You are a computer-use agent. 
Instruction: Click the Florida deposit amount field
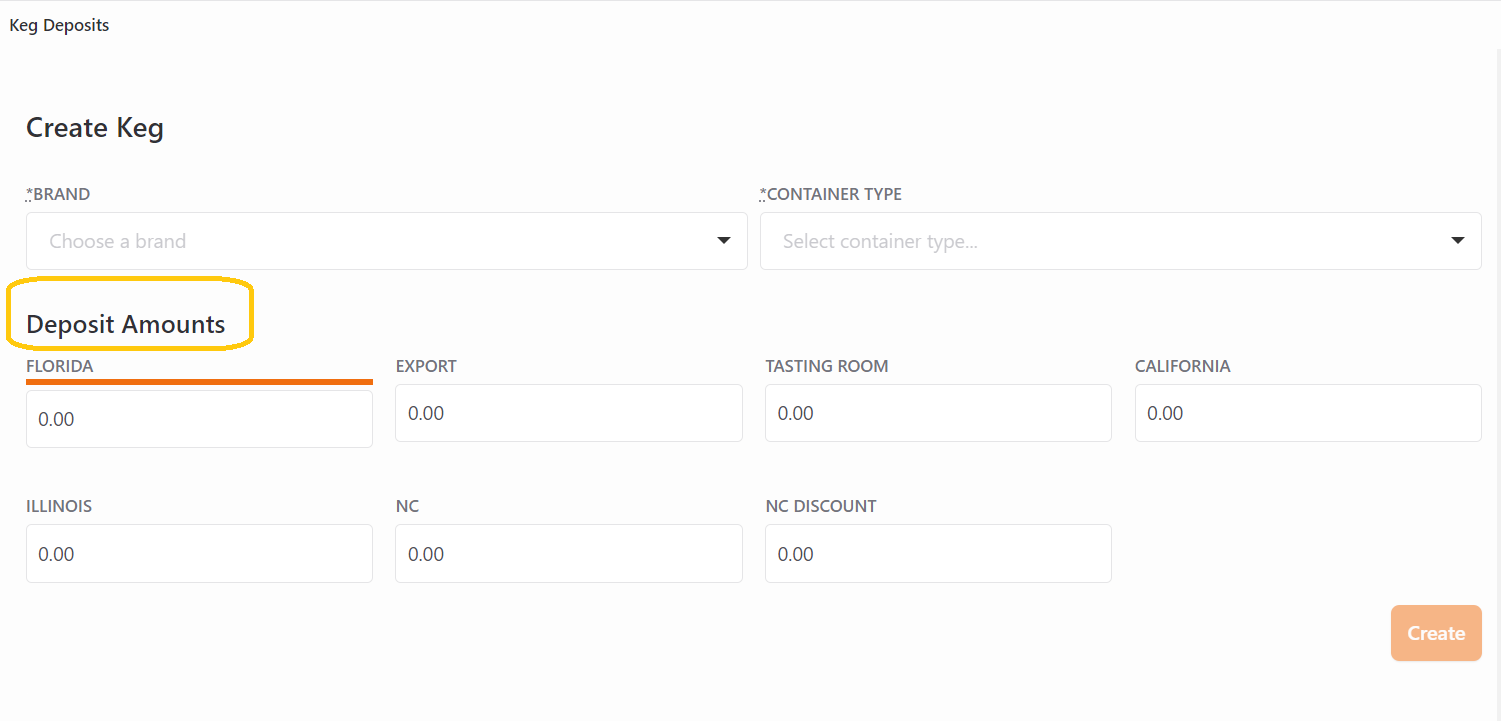point(199,419)
